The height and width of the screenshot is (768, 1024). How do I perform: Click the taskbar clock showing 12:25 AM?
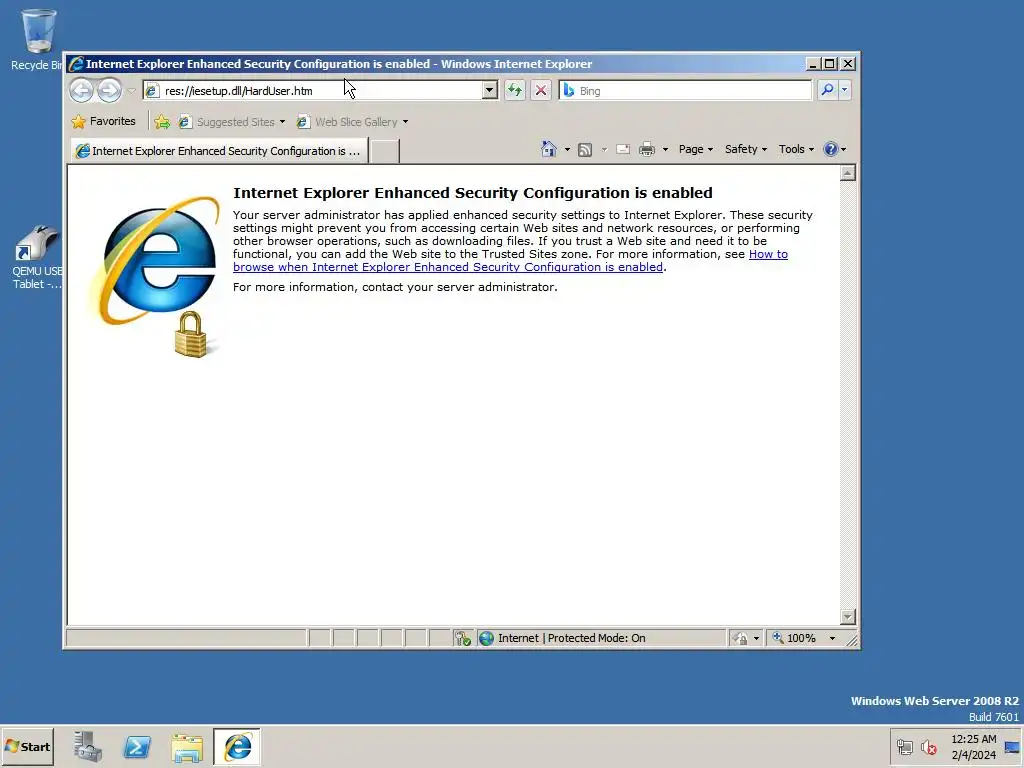click(x=974, y=746)
